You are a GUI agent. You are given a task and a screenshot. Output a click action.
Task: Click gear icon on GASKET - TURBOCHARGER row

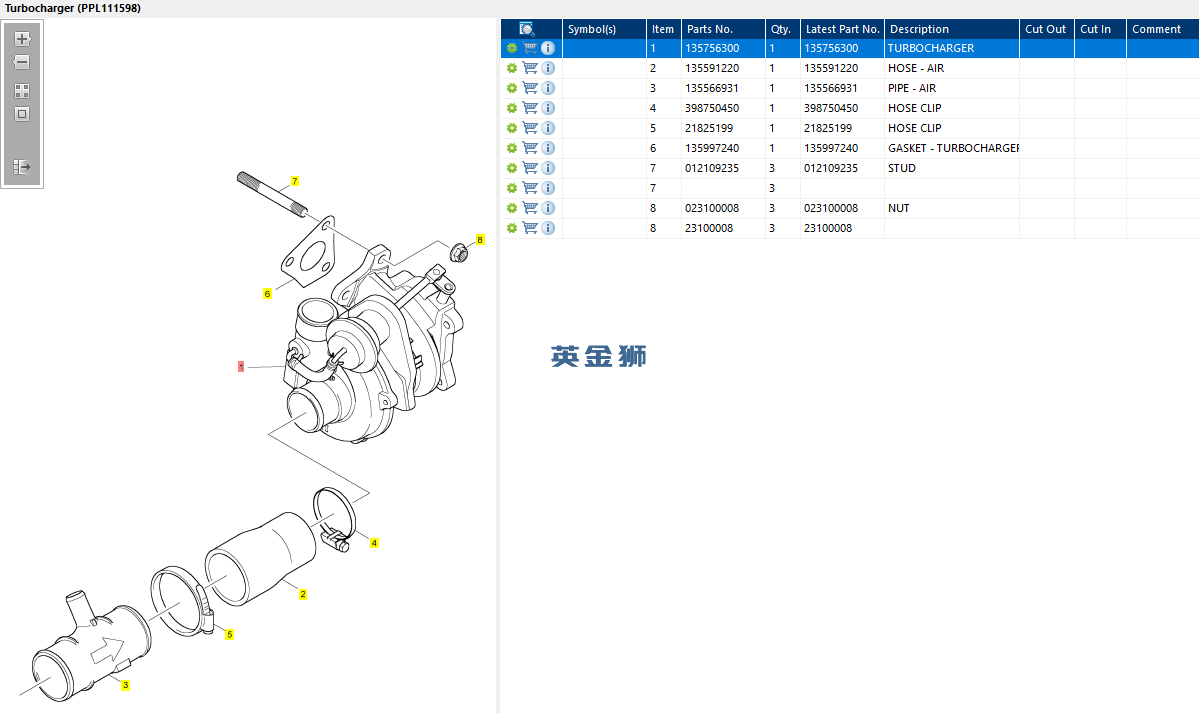pos(512,148)
